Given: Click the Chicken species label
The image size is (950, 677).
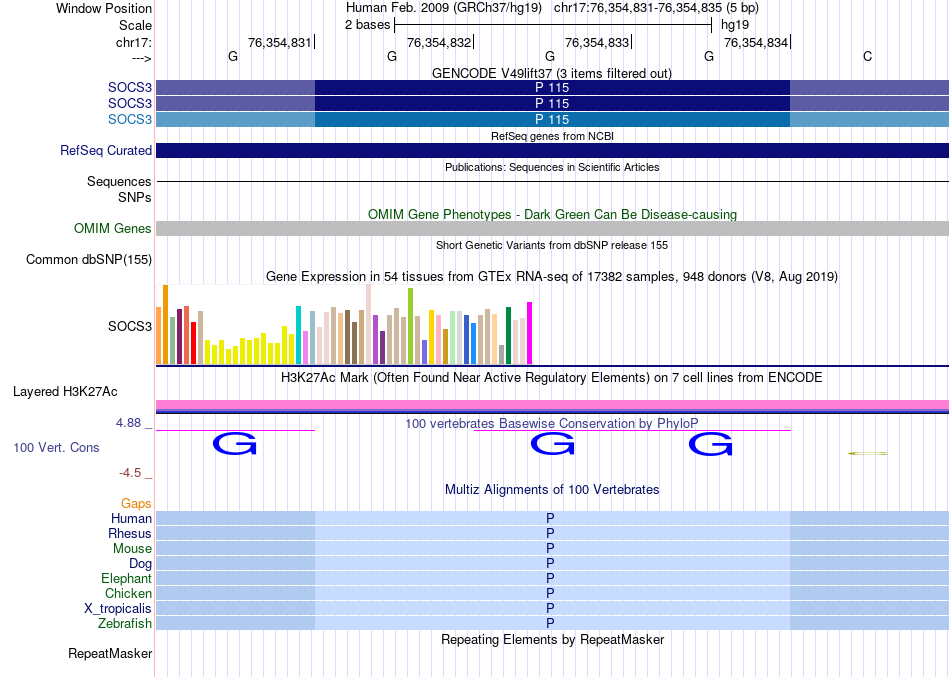Looking at the screenshot, I should tap(128, 593).
